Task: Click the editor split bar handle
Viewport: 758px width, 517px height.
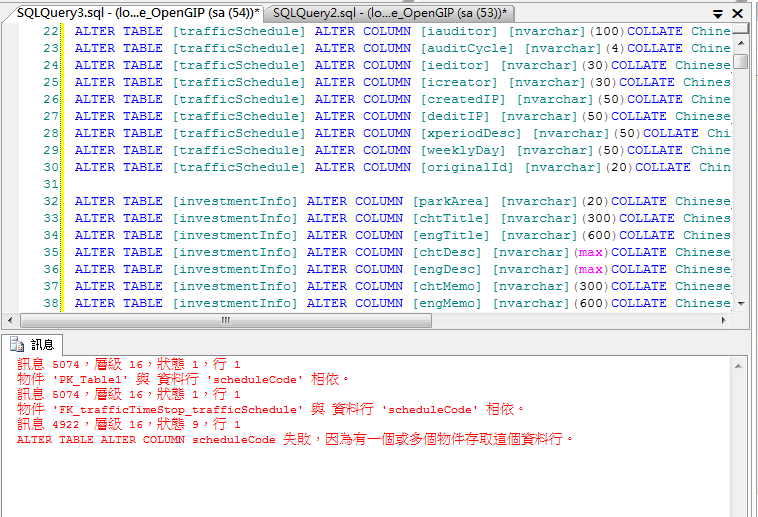Action: [740, 28]
